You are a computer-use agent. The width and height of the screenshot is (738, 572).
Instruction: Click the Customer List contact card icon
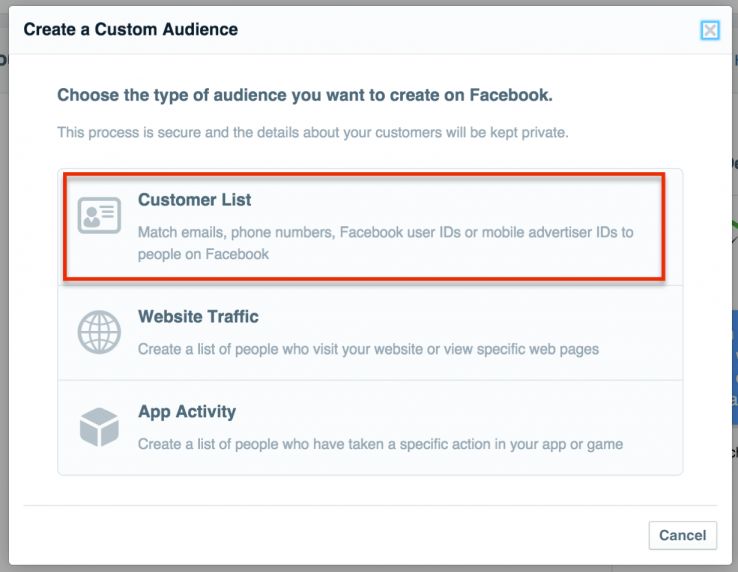tap(99, 216)
